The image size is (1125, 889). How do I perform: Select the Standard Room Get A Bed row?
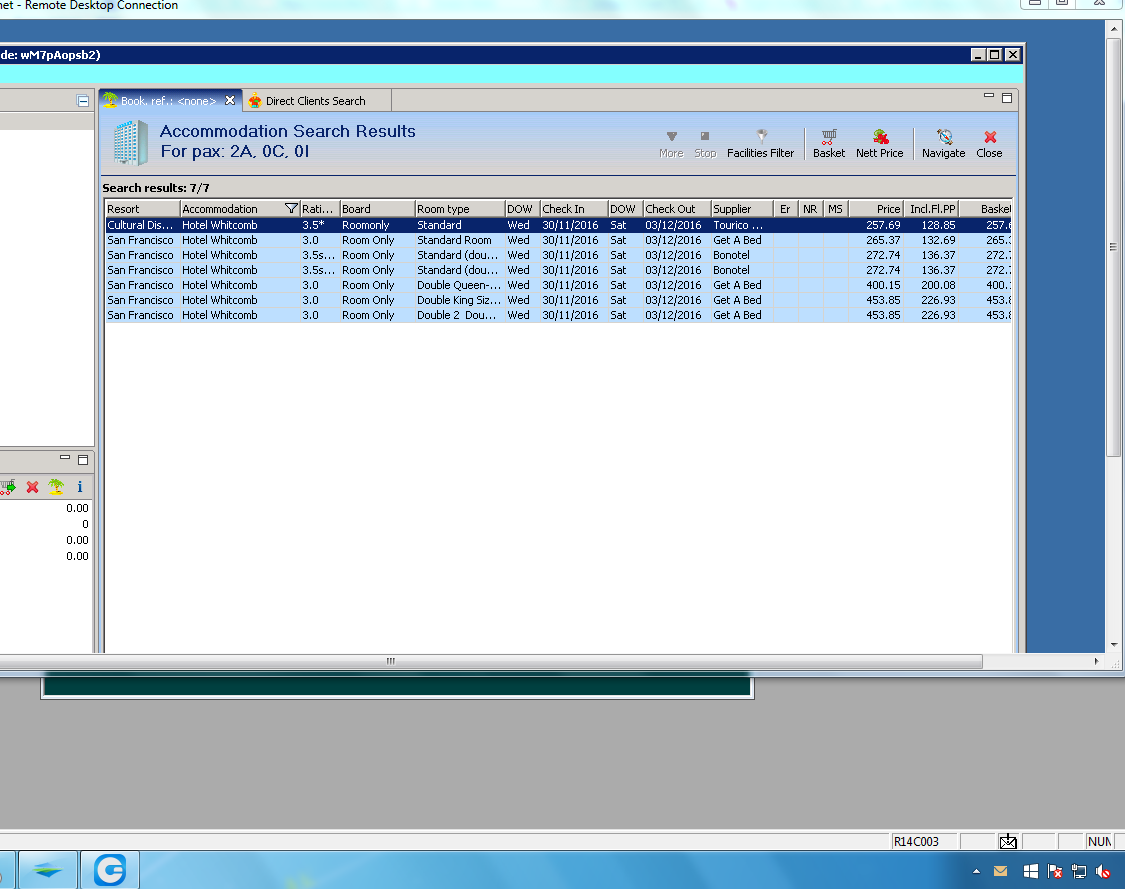click(557, 240)
